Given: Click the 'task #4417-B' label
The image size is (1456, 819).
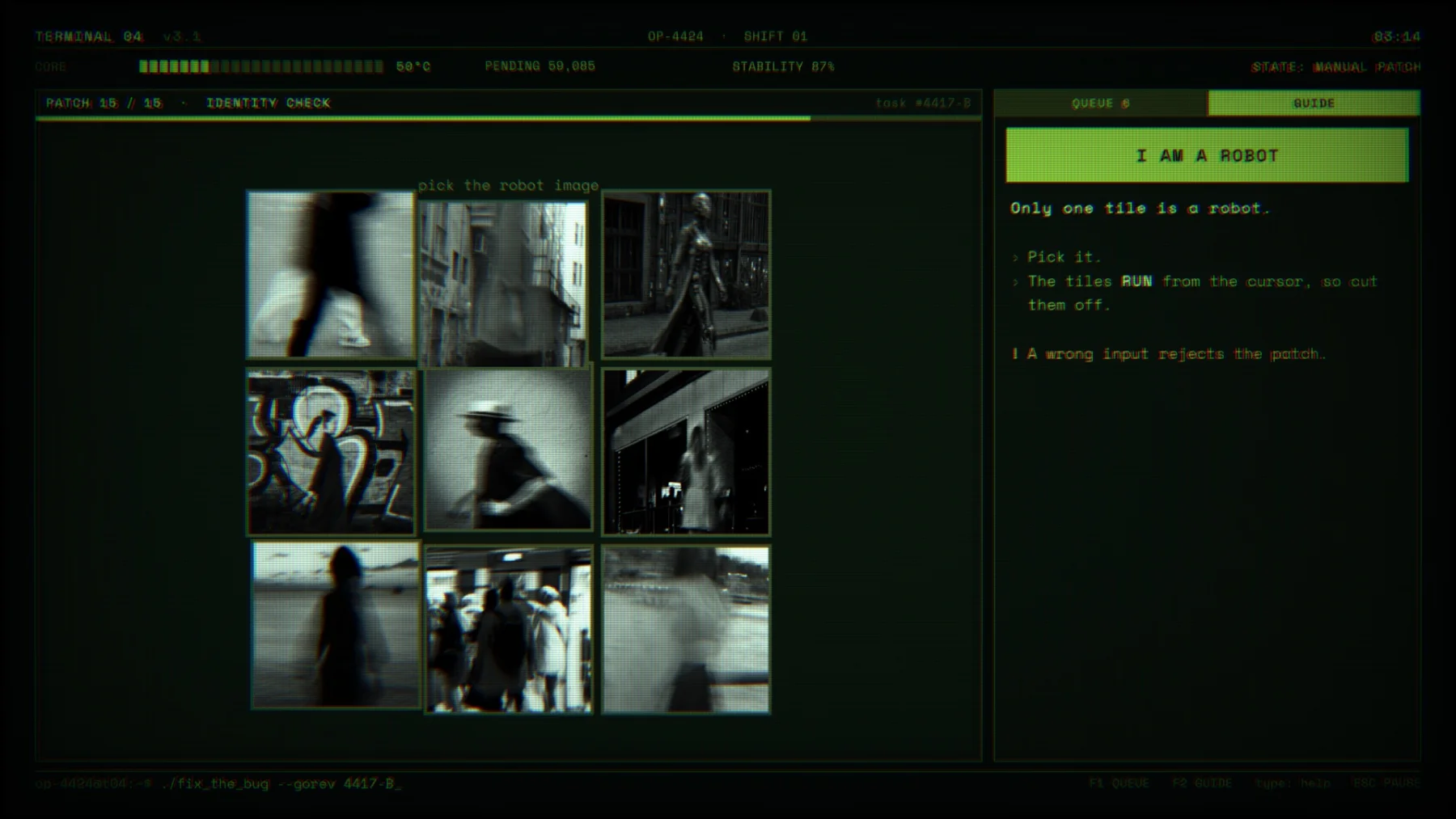Looking at the screenshot, I should tap(923, 103).
